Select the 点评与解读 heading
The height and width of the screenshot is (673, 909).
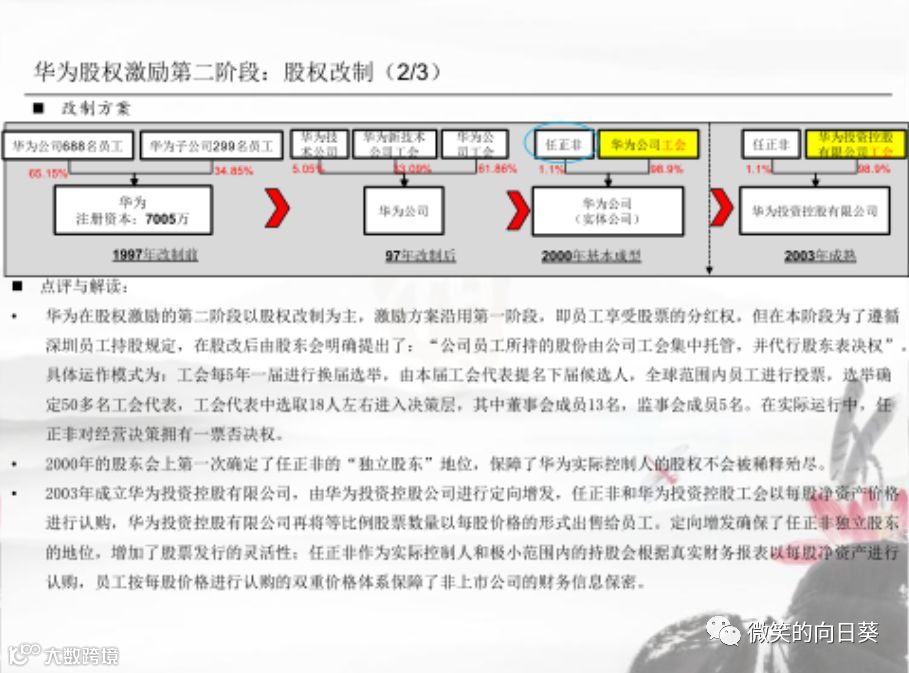pyautogui.click(x=84, y=286)
